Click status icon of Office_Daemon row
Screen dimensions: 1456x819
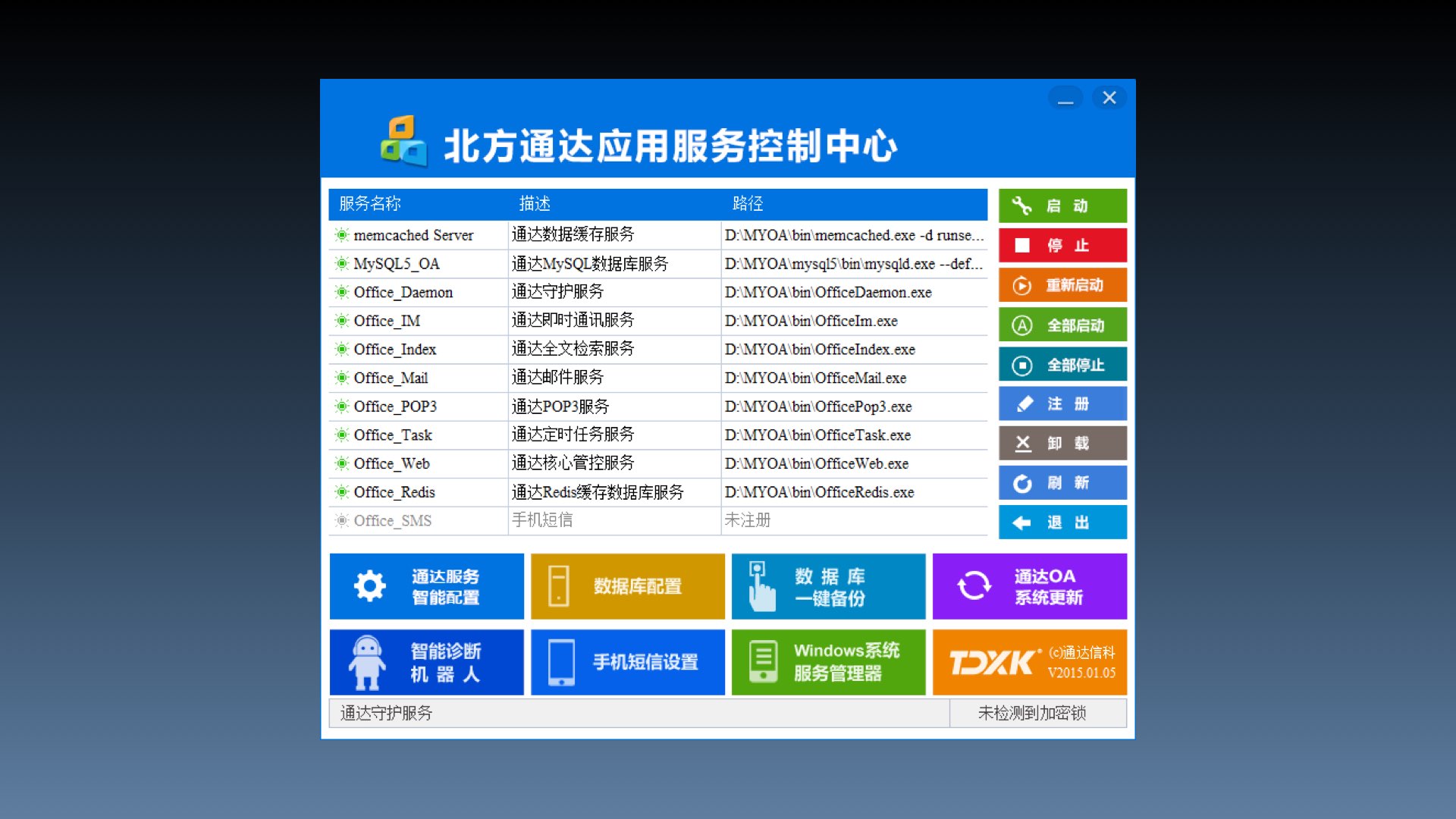[342, 292]
